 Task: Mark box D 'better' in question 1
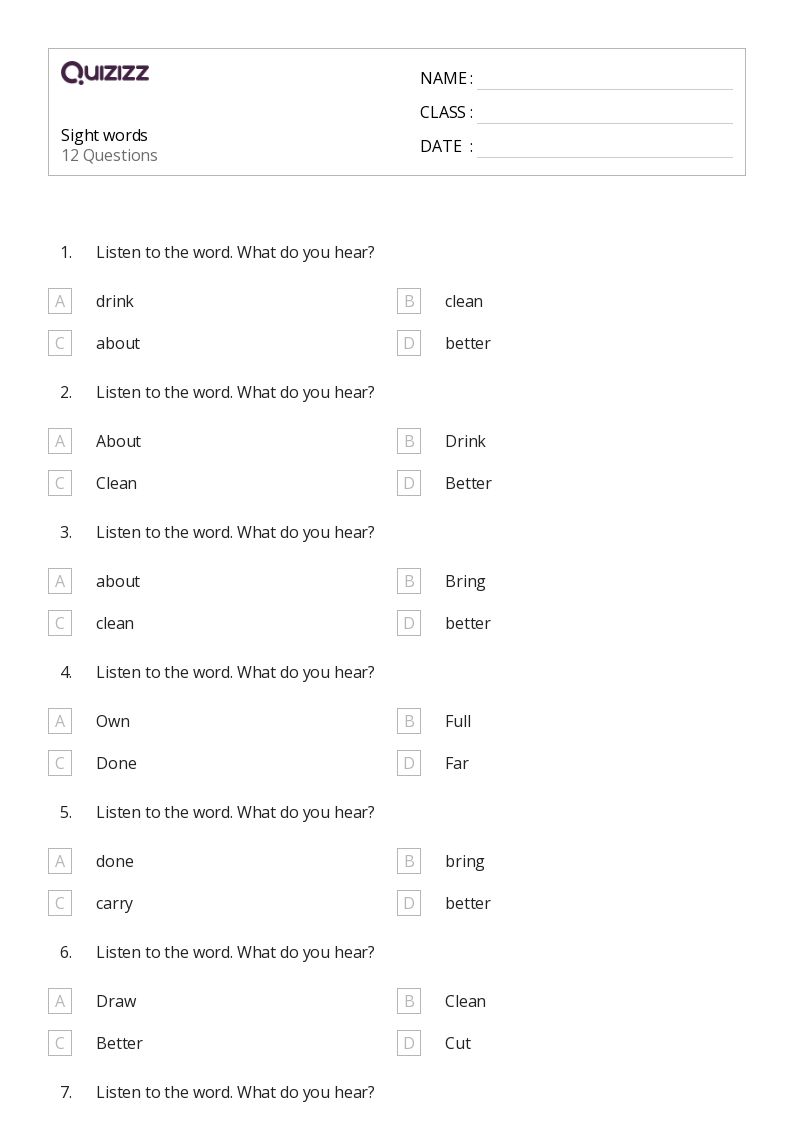[409, 343]
